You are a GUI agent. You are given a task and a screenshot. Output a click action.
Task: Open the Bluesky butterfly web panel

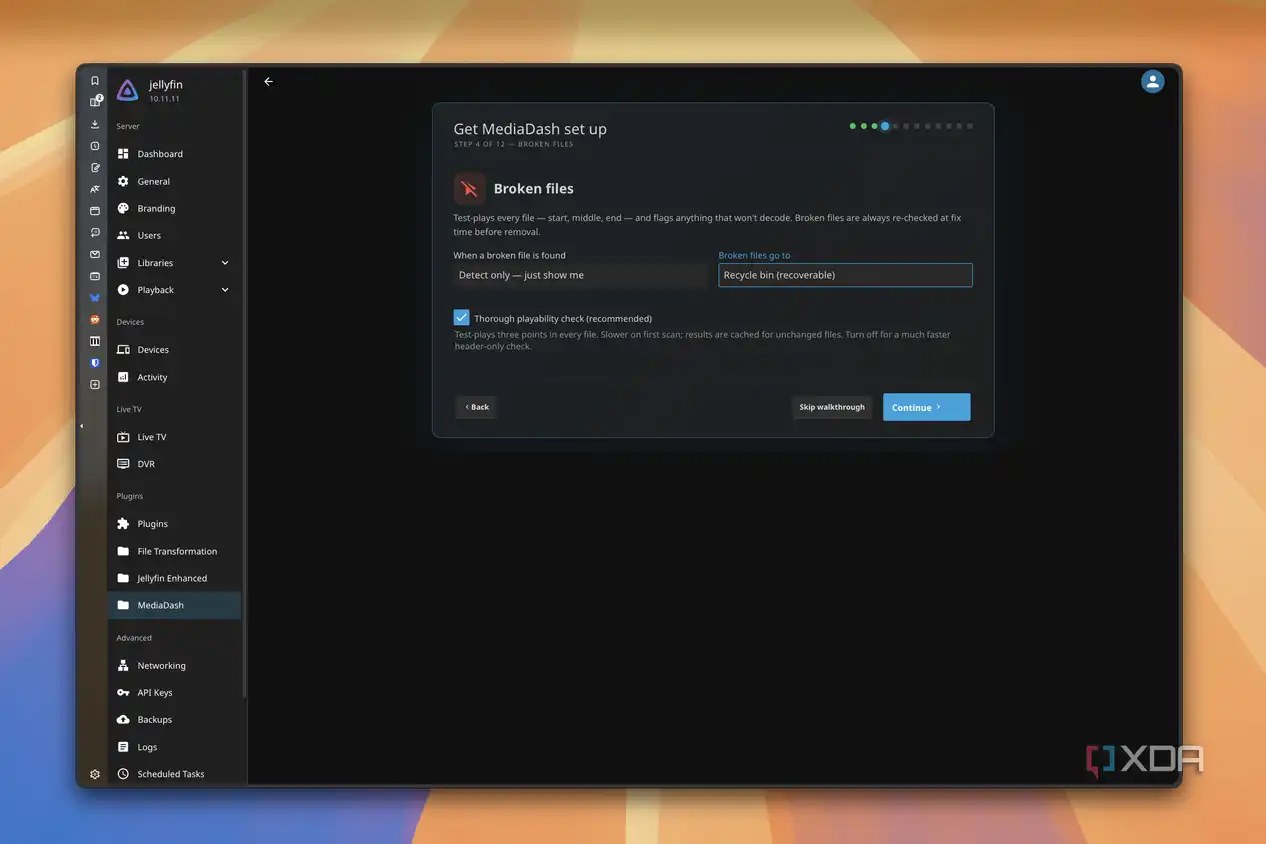95,298
